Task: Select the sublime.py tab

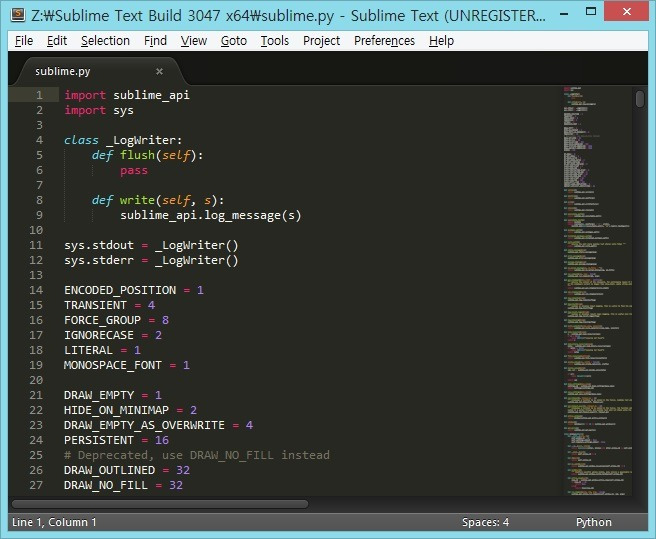Action: tap(99, 71)
